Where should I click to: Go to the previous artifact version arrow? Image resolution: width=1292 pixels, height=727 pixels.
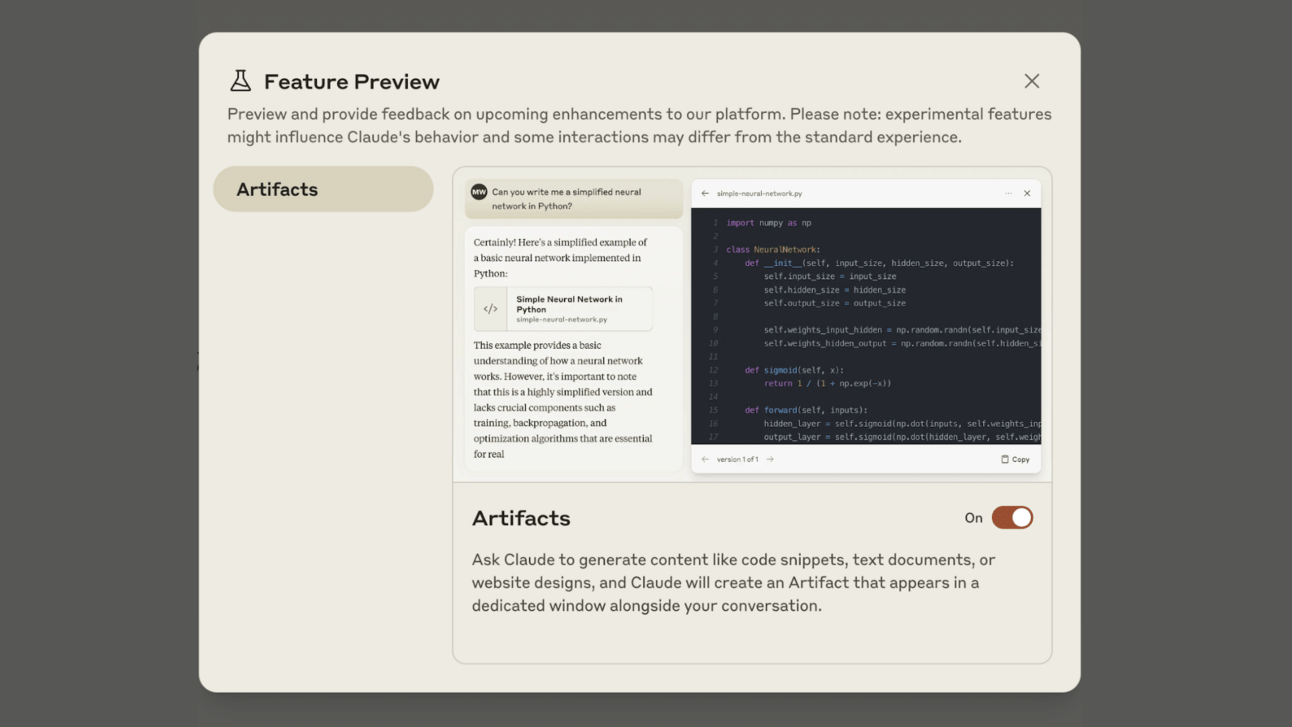tap(705, 459)
